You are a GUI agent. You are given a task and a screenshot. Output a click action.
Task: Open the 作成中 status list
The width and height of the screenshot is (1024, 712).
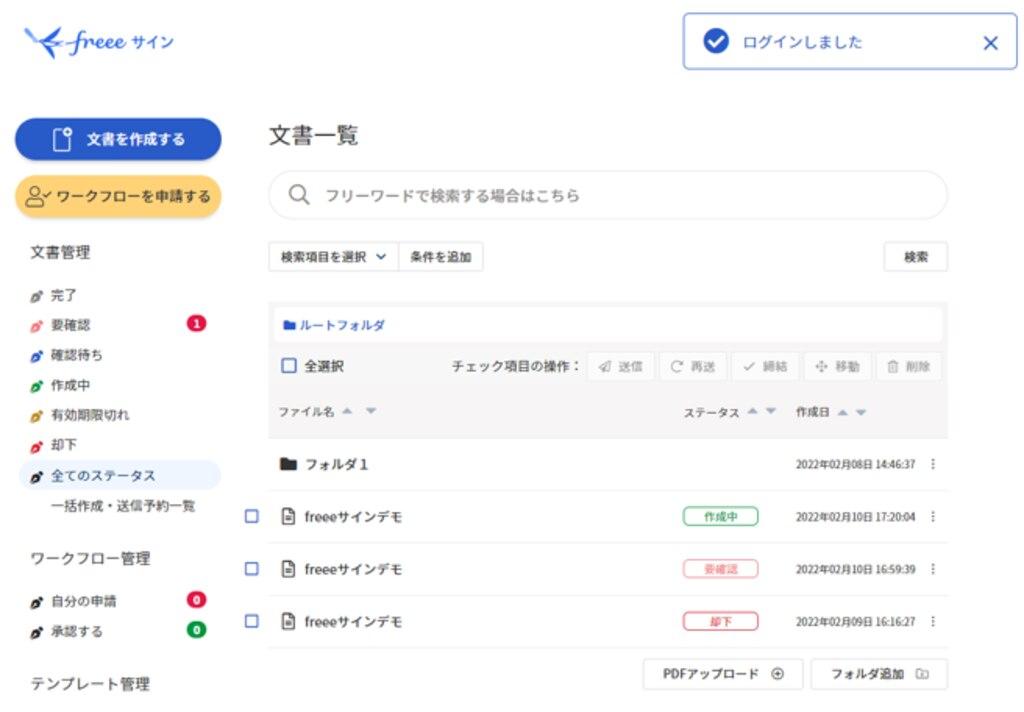[x=71, y=385]
